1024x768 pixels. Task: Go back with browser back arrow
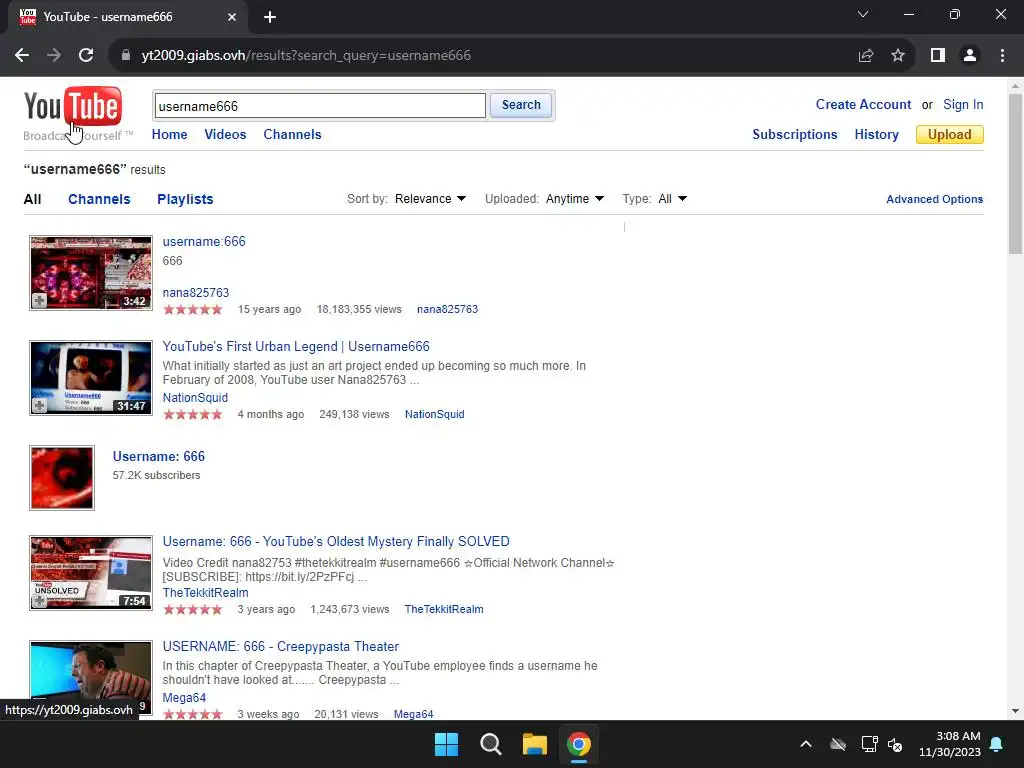point(22,56)
